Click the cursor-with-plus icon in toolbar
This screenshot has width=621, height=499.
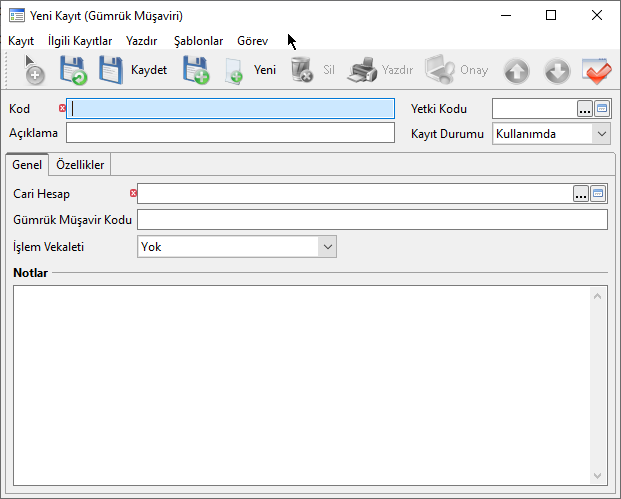tap(33, 70)
